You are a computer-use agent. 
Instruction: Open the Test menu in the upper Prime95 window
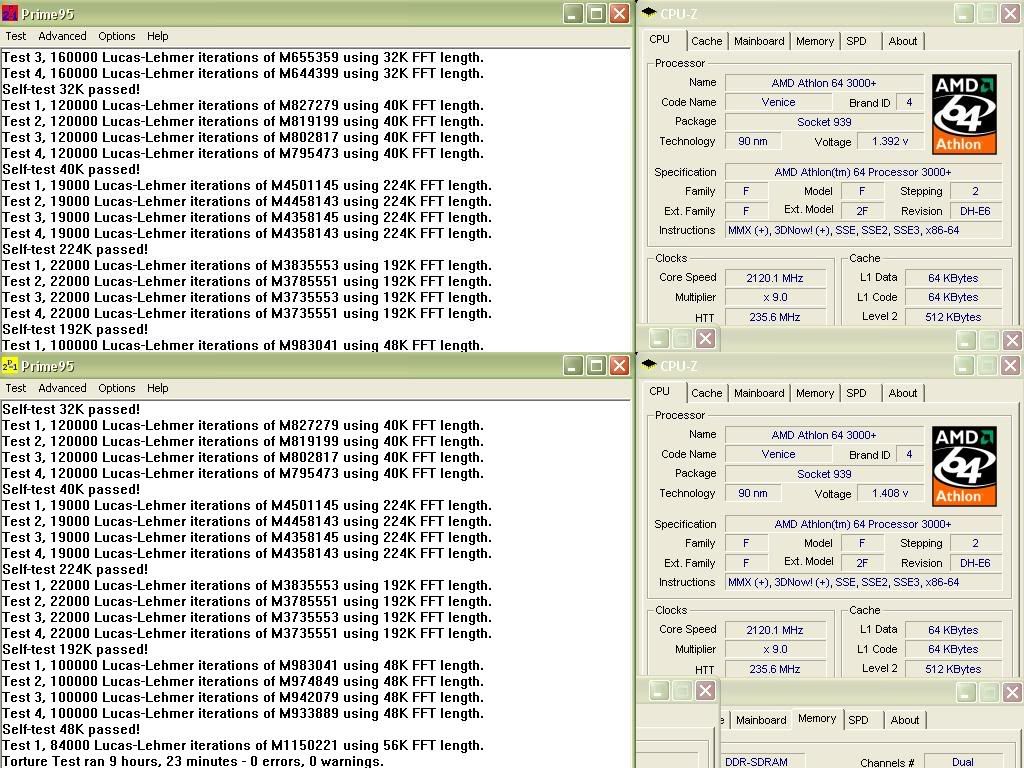[16, 36]
